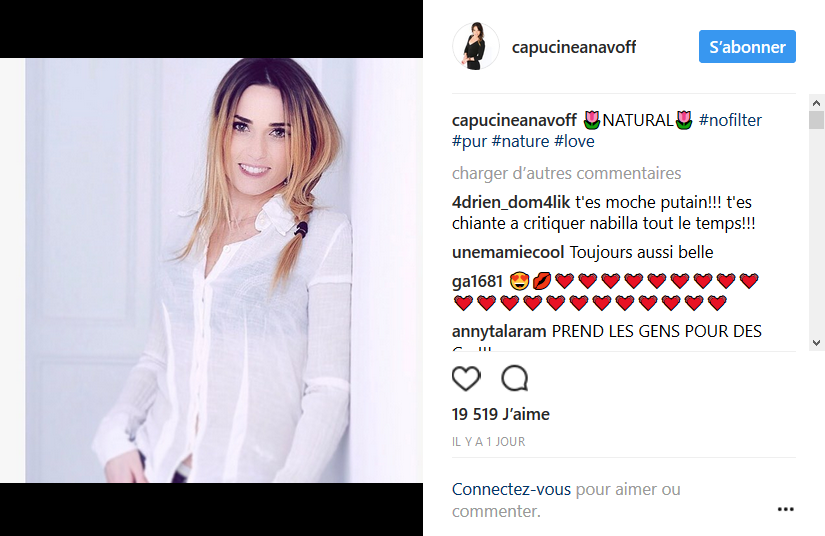Open the three-dots more options menu
Screen dimensions: 825x536
pos(786,509)
